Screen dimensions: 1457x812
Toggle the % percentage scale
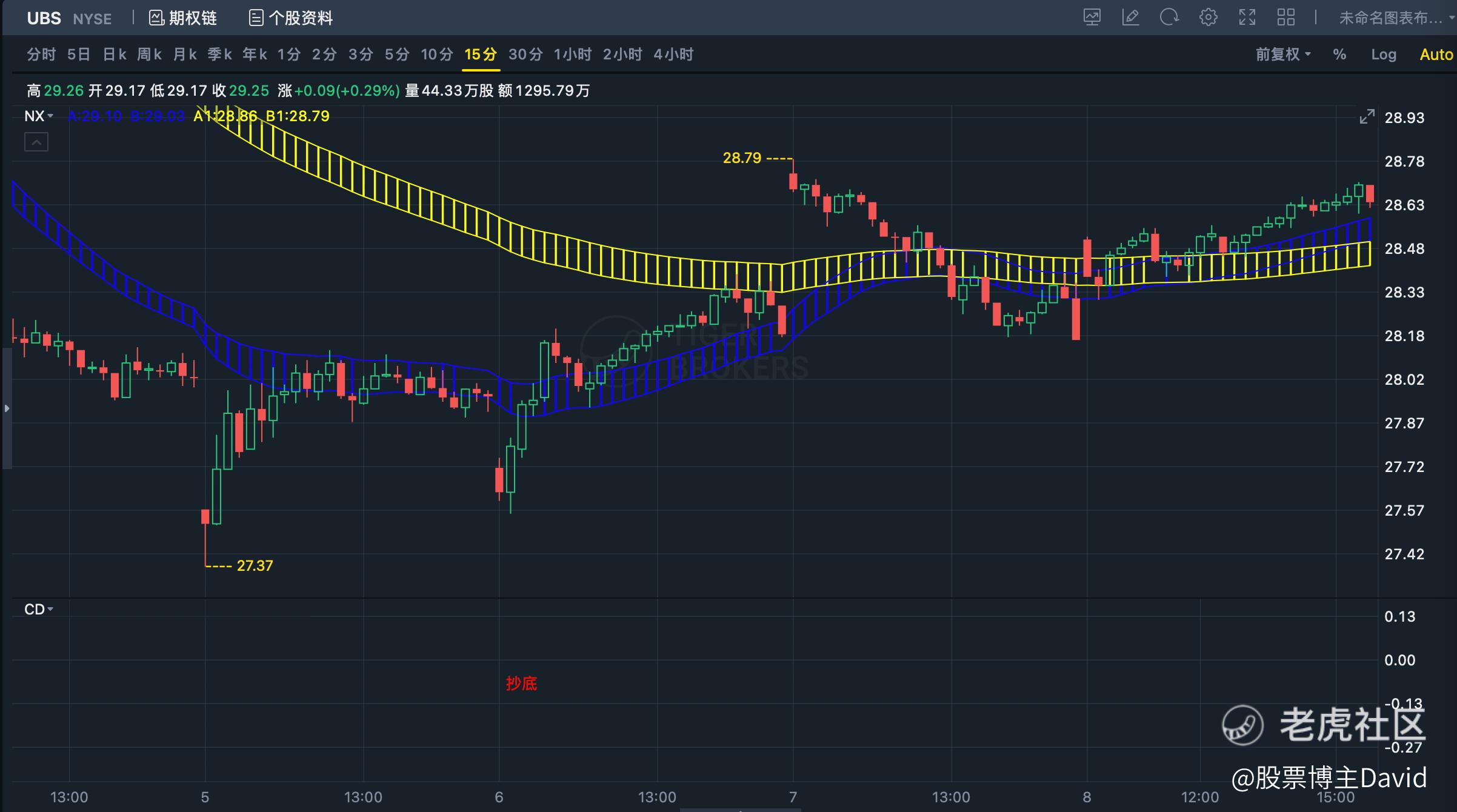click(x=1339, y=55)
